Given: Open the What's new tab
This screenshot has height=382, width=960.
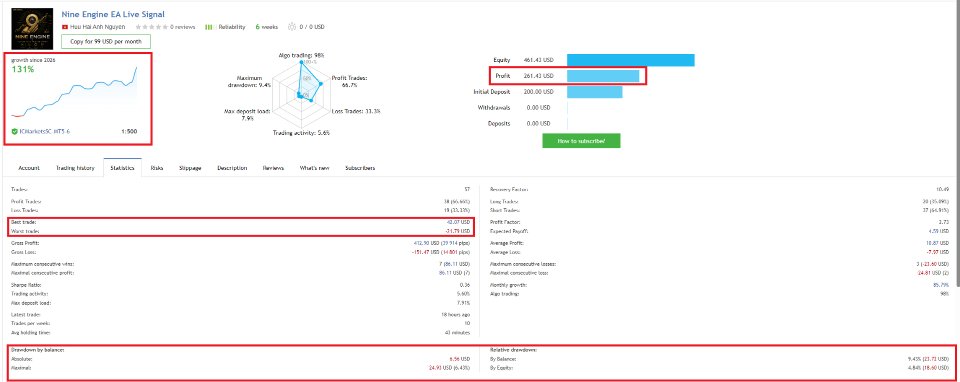Looking at the screenshot, I should (314, 168).
